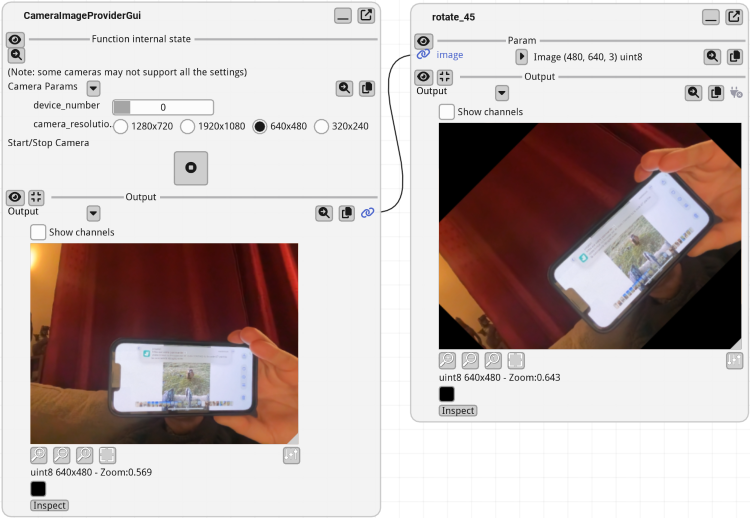Click the Start/Stop Camera button

coord(190,168)
